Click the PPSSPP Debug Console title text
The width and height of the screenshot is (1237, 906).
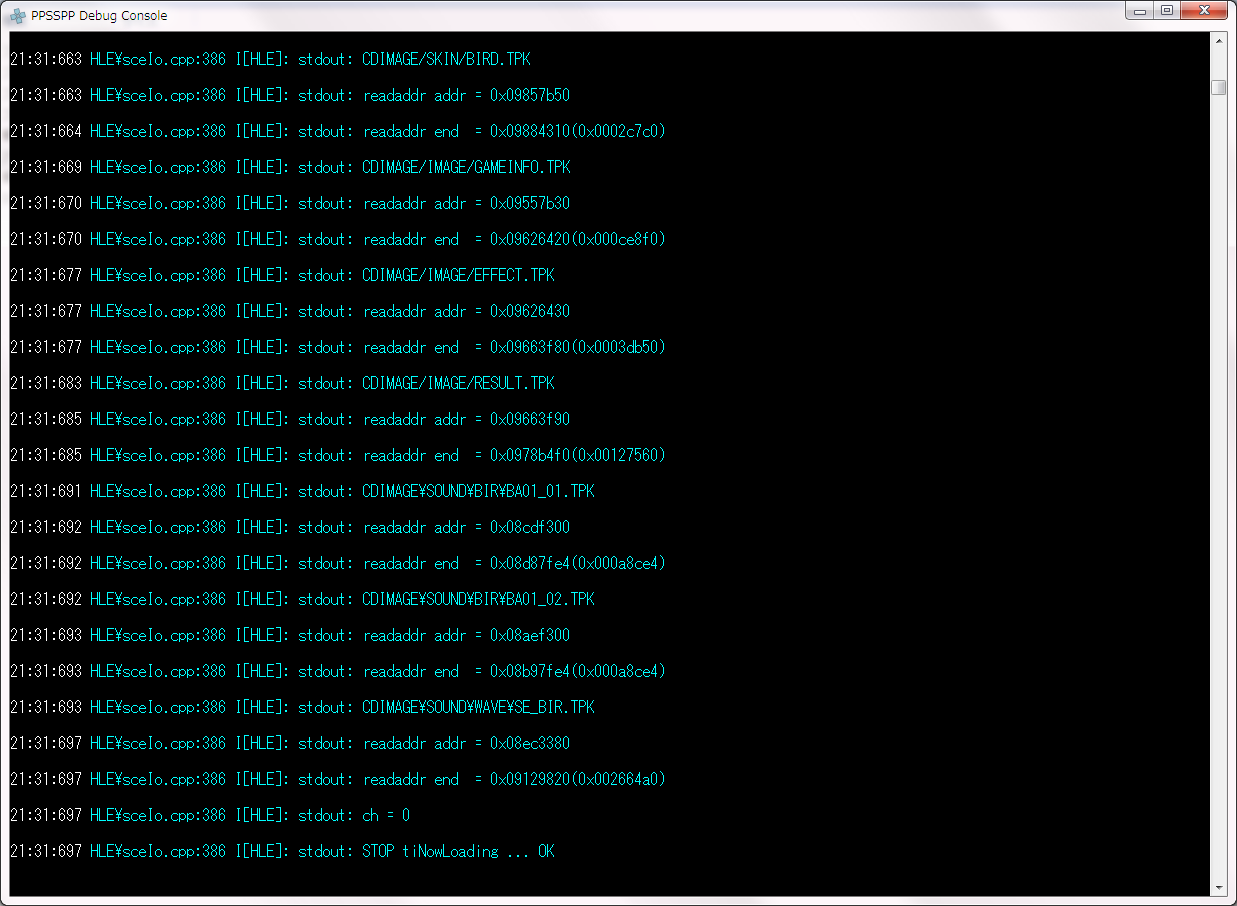(99, 16)
